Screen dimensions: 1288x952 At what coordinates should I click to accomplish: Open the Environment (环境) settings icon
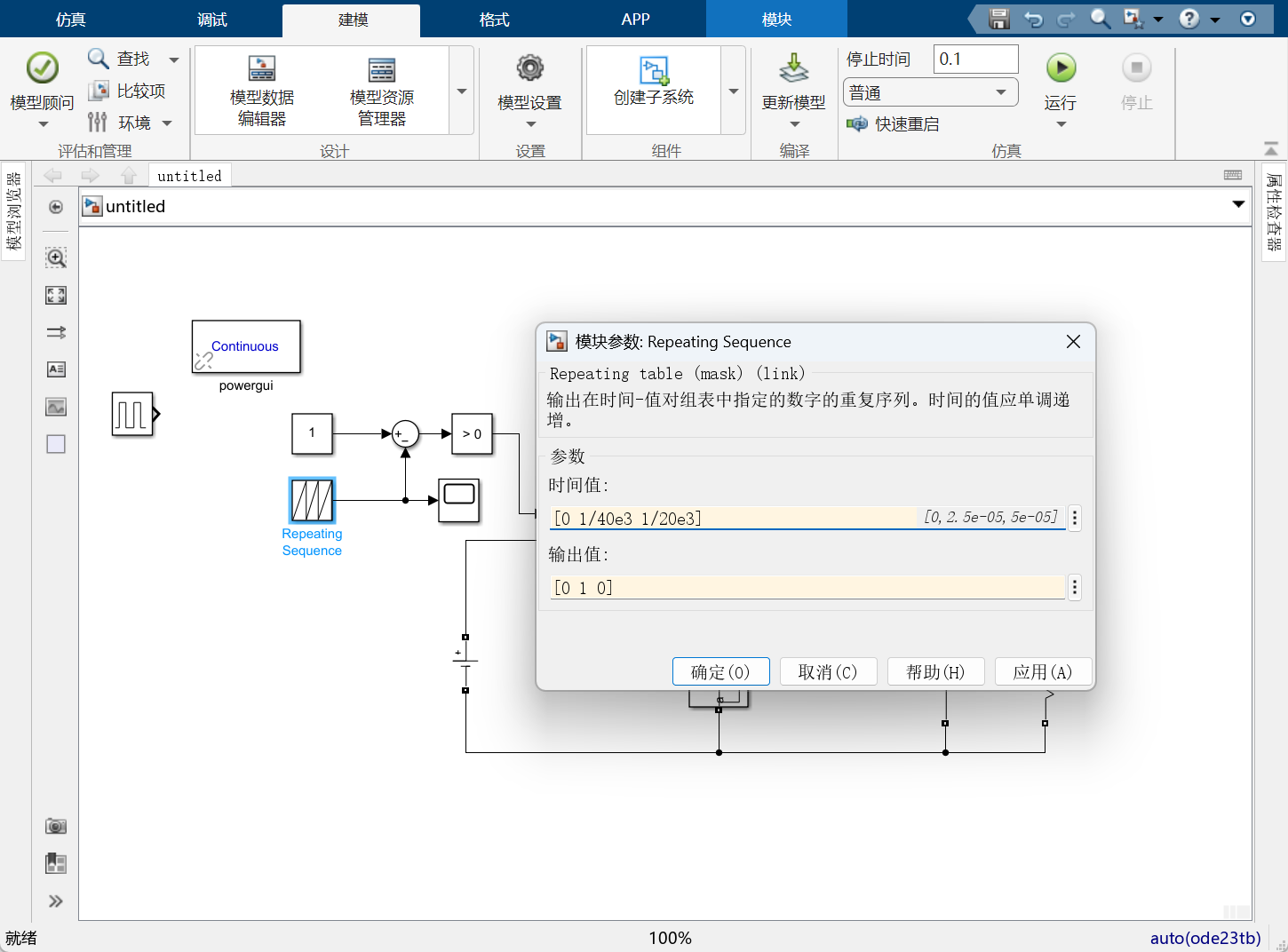pyautogui.click(x=98, y=123)
